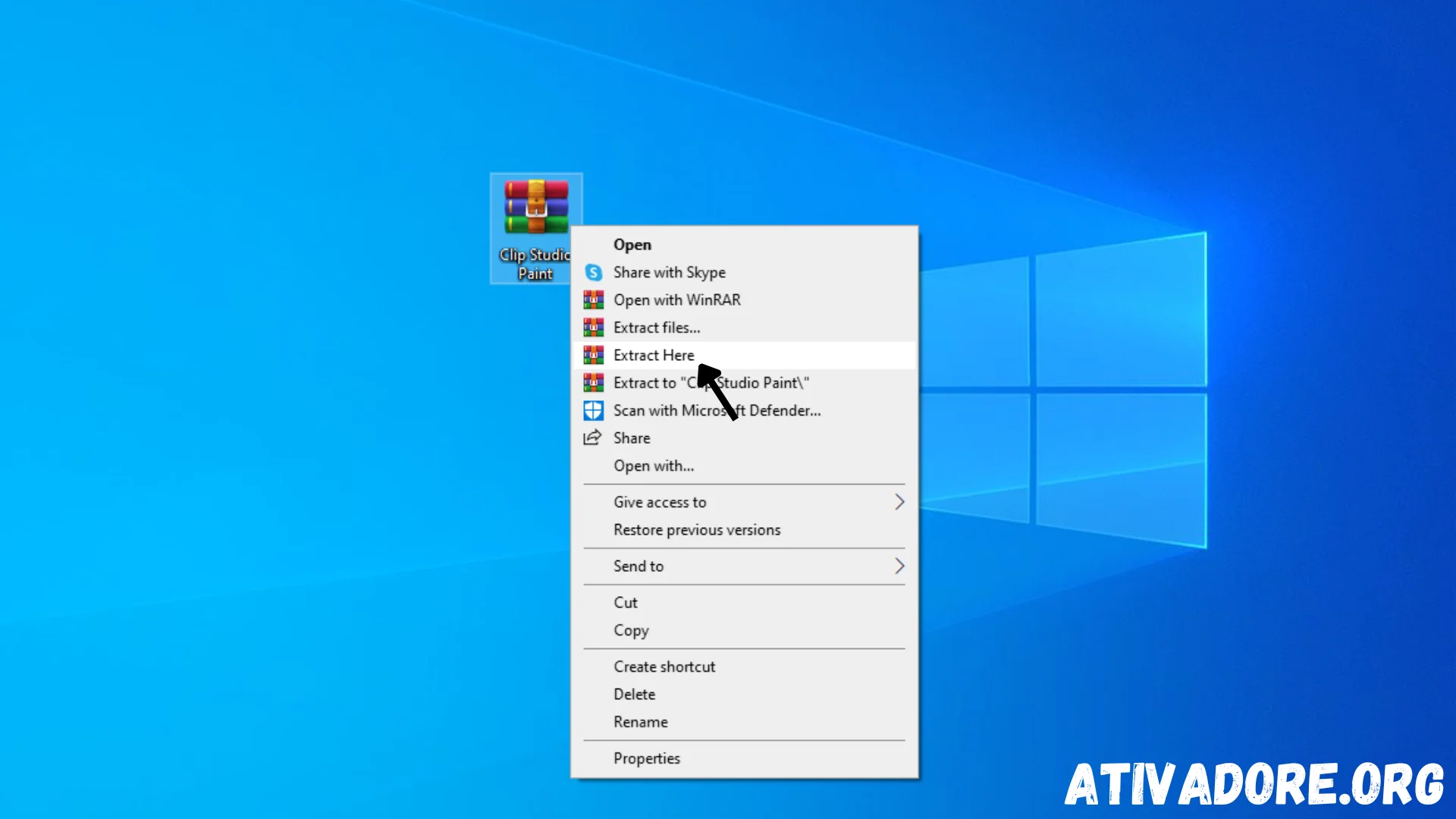Select Cut from the context menu
The width and height of the screenshot is (1456, 819).
625,602
